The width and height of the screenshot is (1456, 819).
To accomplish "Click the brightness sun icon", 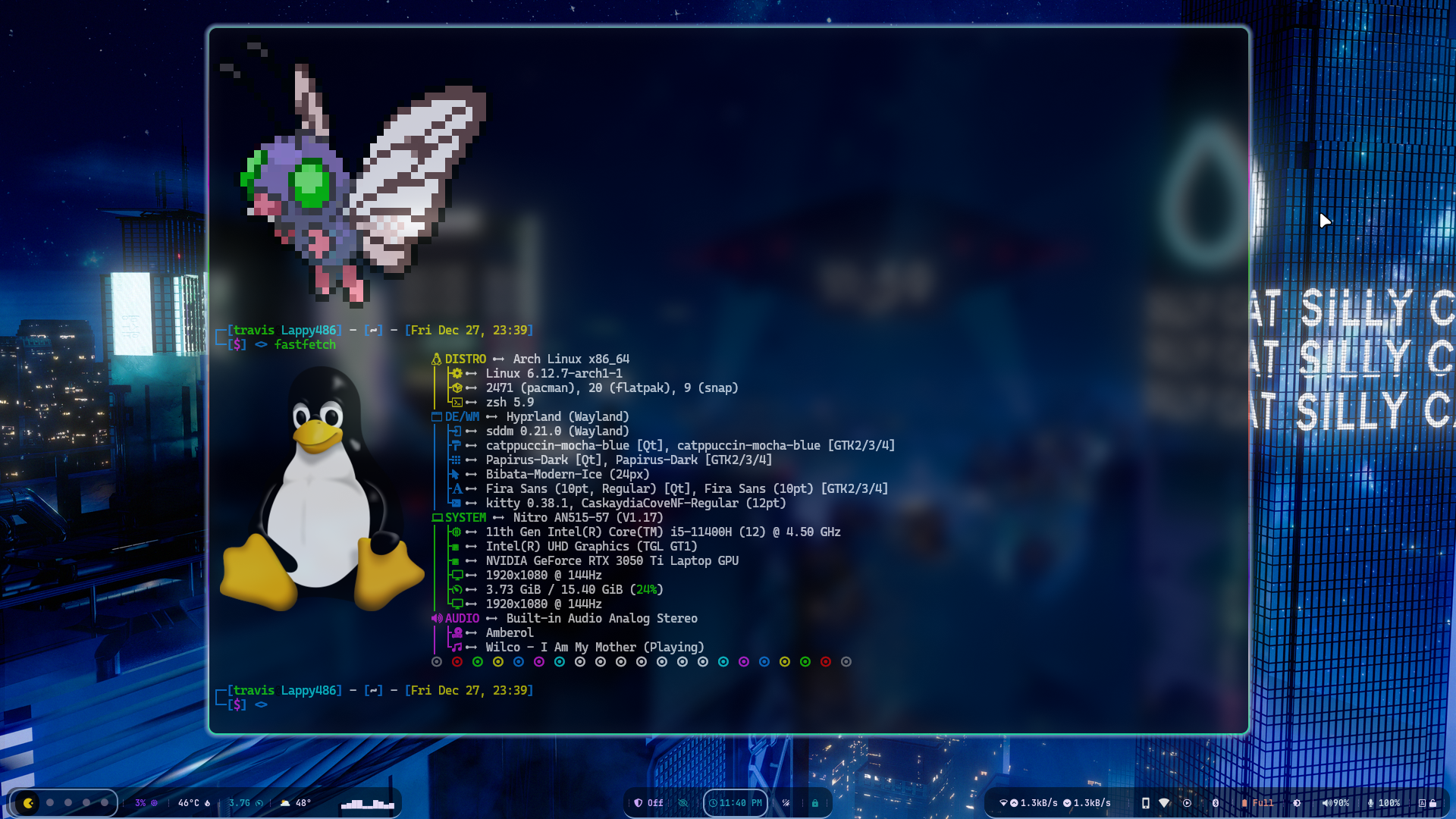I will (1297, 803).
